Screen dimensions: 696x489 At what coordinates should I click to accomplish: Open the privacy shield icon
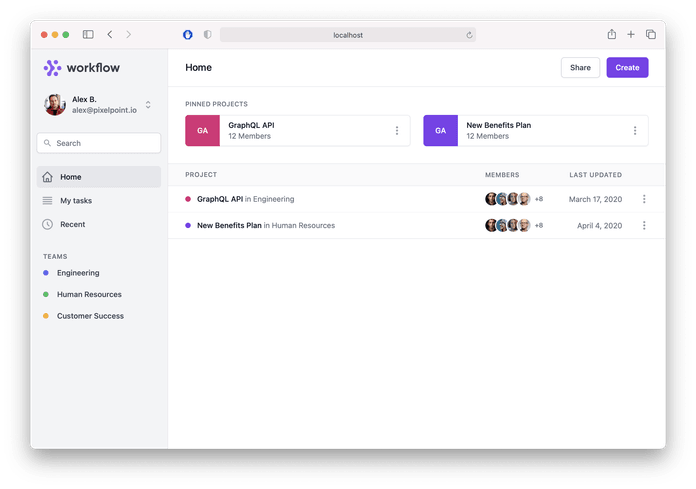pyautogui.click(x=207, y=34)
